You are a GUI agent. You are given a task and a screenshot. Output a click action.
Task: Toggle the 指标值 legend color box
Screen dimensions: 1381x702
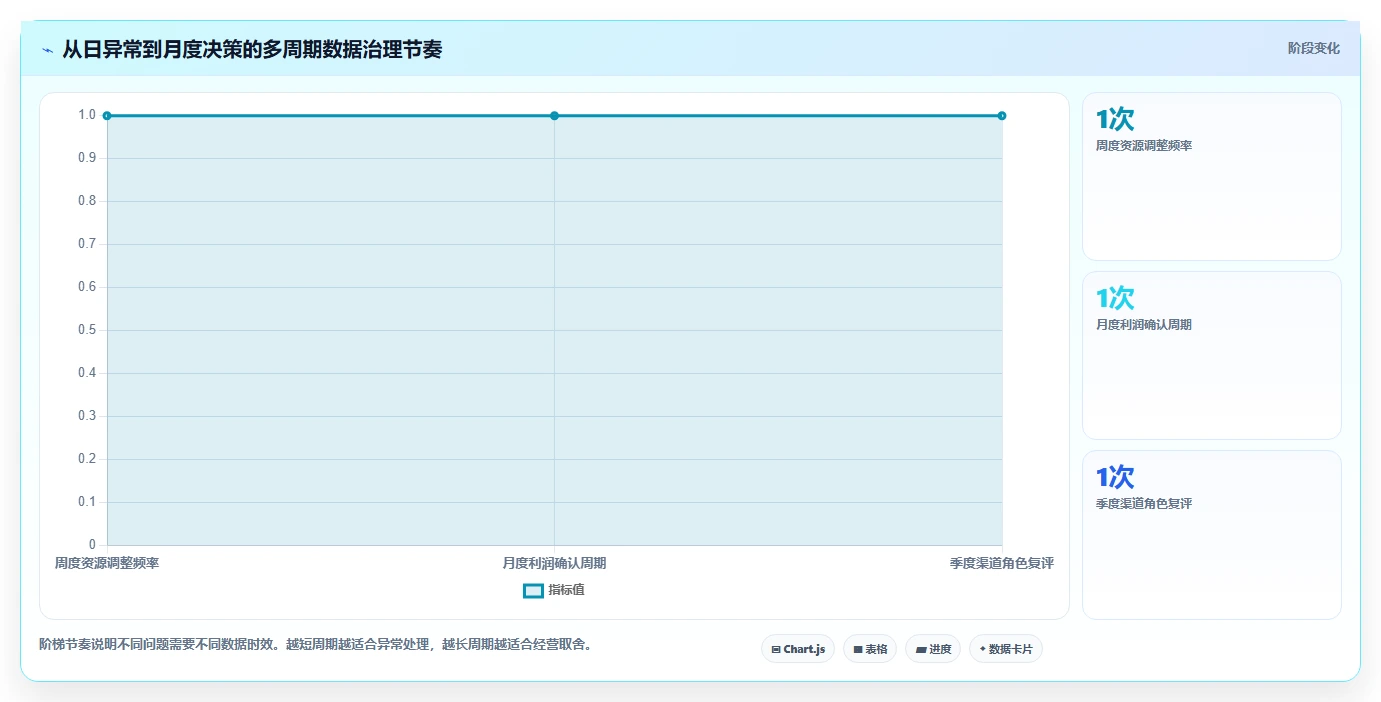[x=533, y=591]
